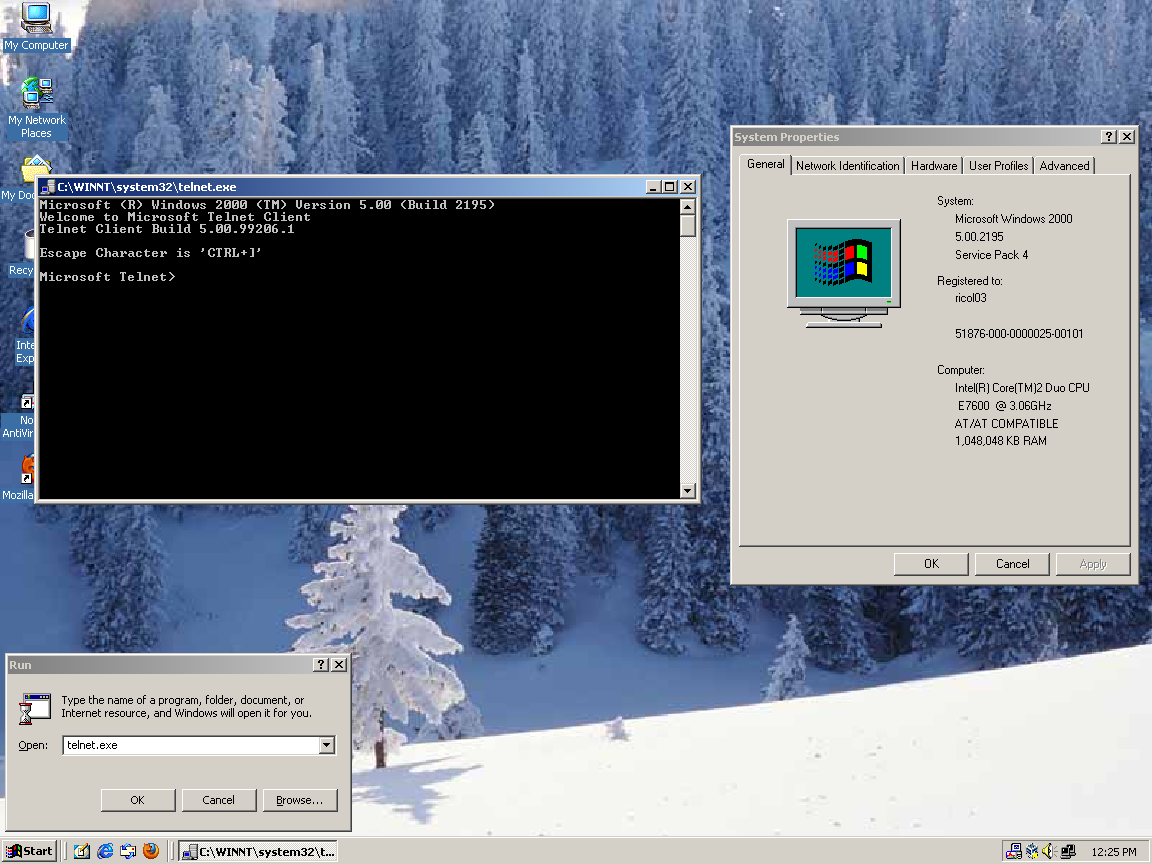This screenshot has width=1152, height=864.
Task: Click the telnet scrollbar up arrow
Action: [x=688, y=206]
